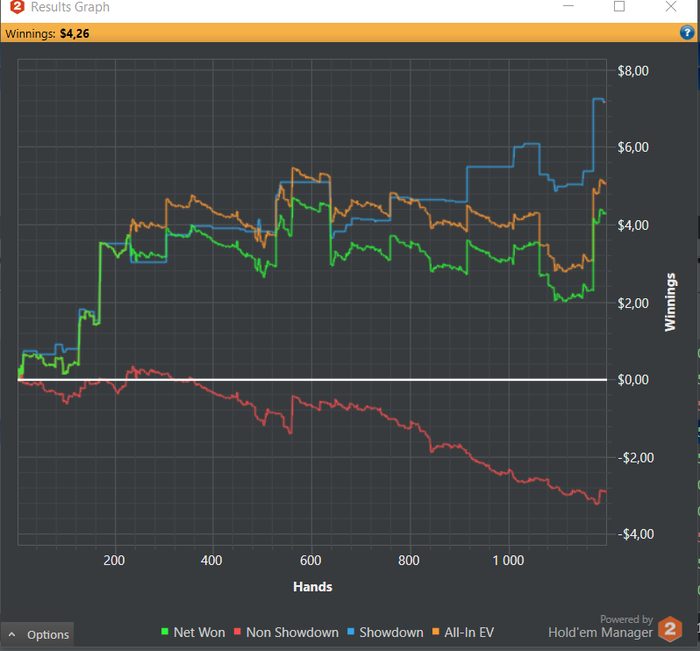This screenshot has width=700, height=651.
Task: Click the All-In EV orange legend swatch
Action: click(436, 632)
